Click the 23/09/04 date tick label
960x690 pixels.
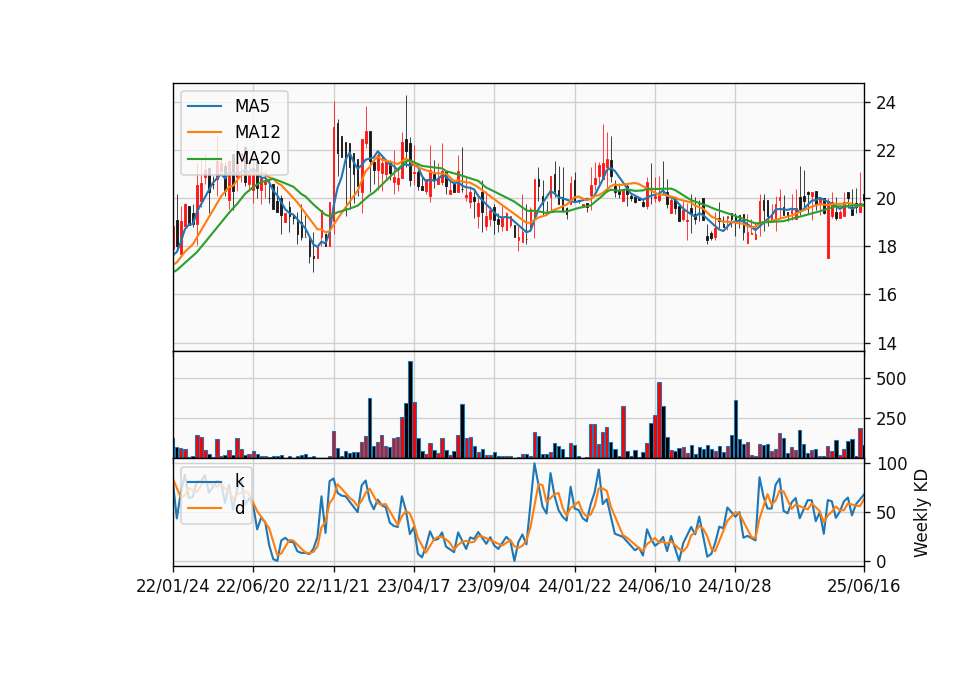(x=493, y=586)
